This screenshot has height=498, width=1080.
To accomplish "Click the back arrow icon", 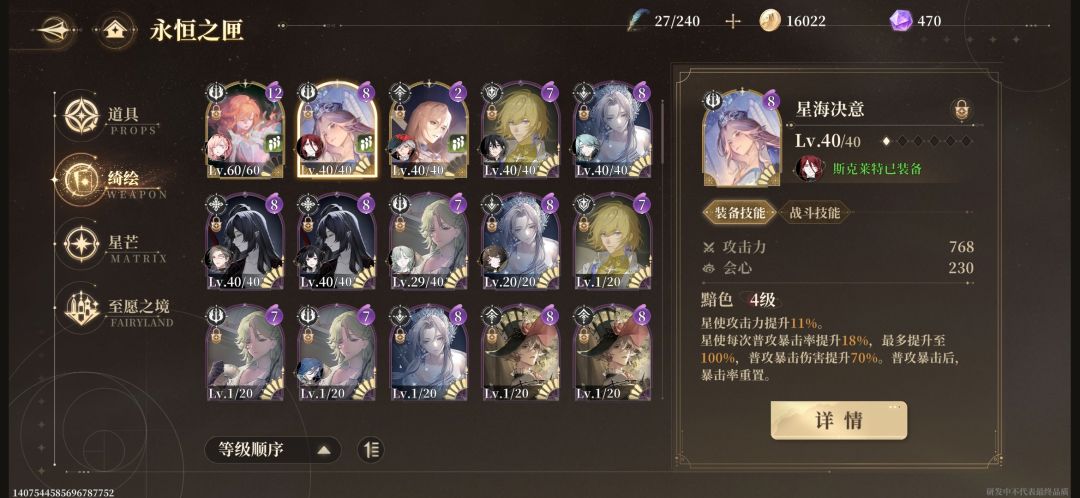I will 56,30.
